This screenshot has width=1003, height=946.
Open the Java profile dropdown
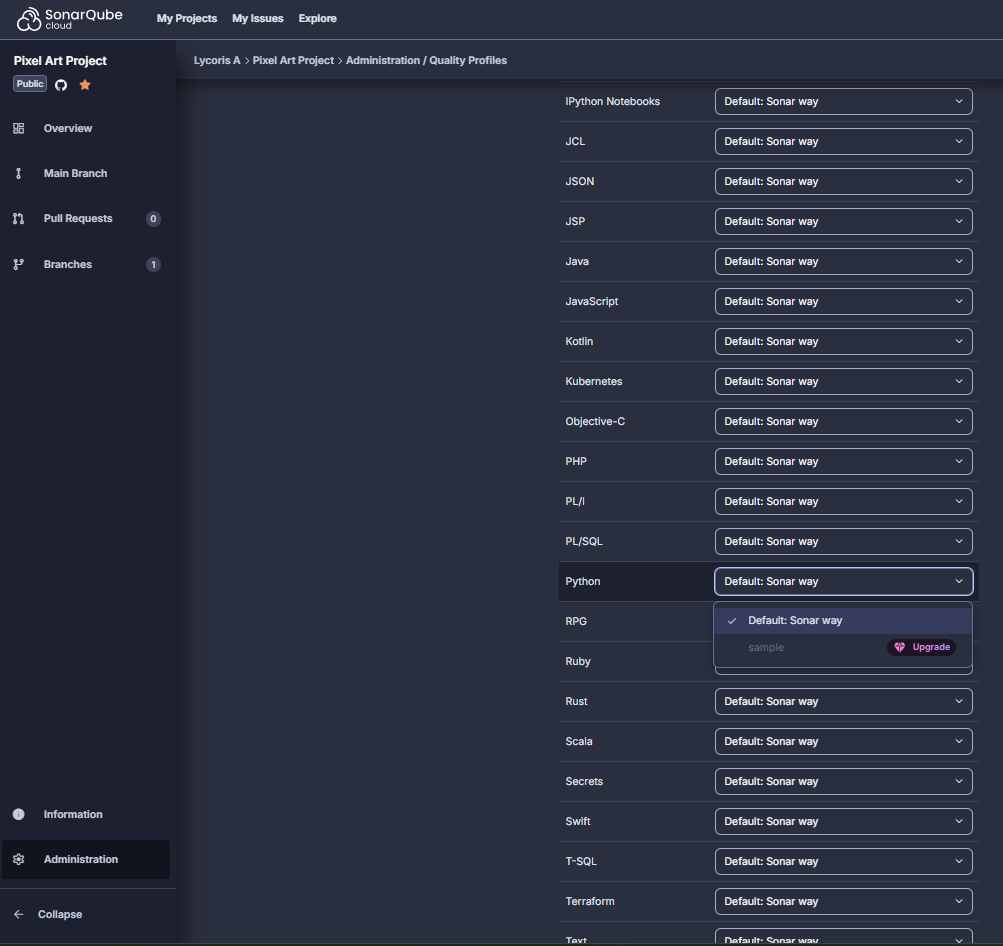tap(843, 262)
